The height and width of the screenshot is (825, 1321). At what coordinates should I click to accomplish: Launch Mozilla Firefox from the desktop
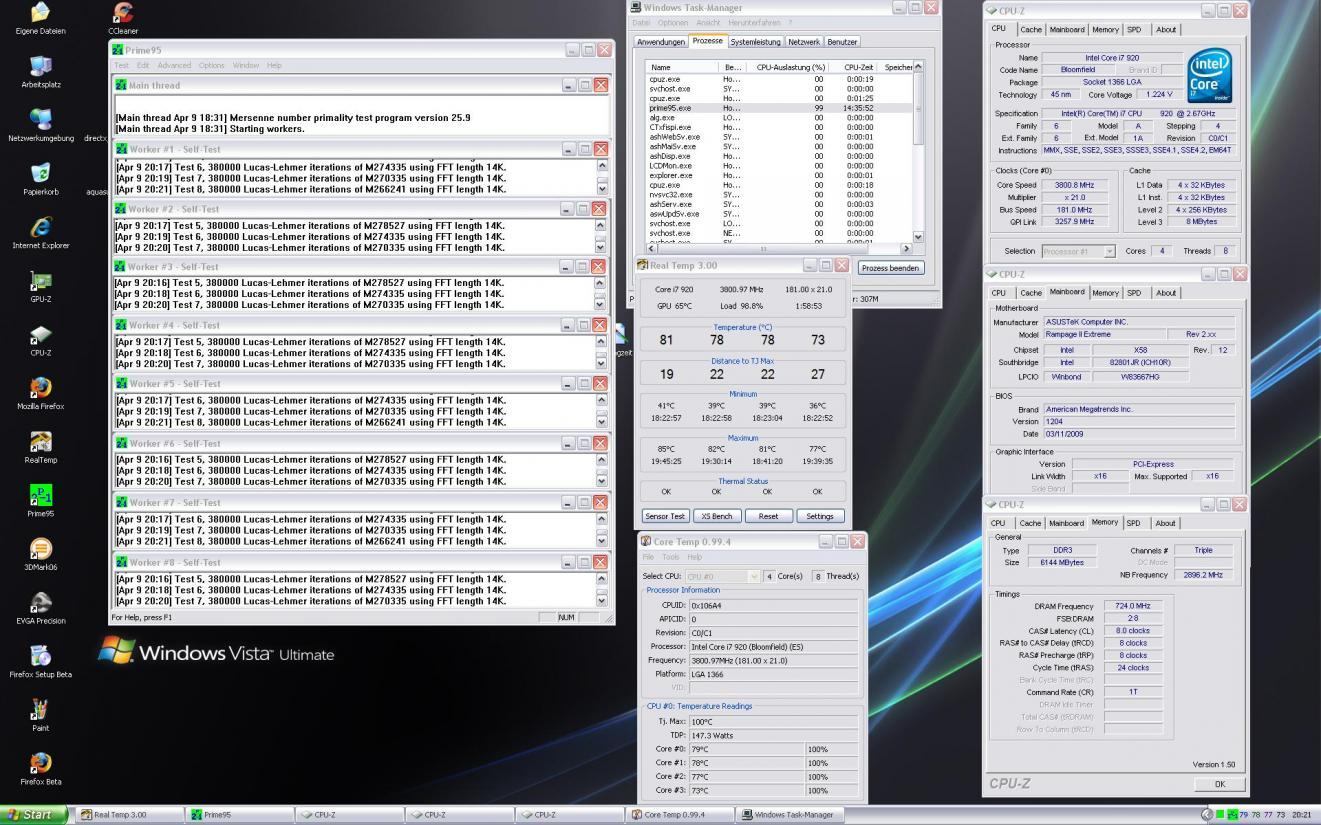pos(41,394)
